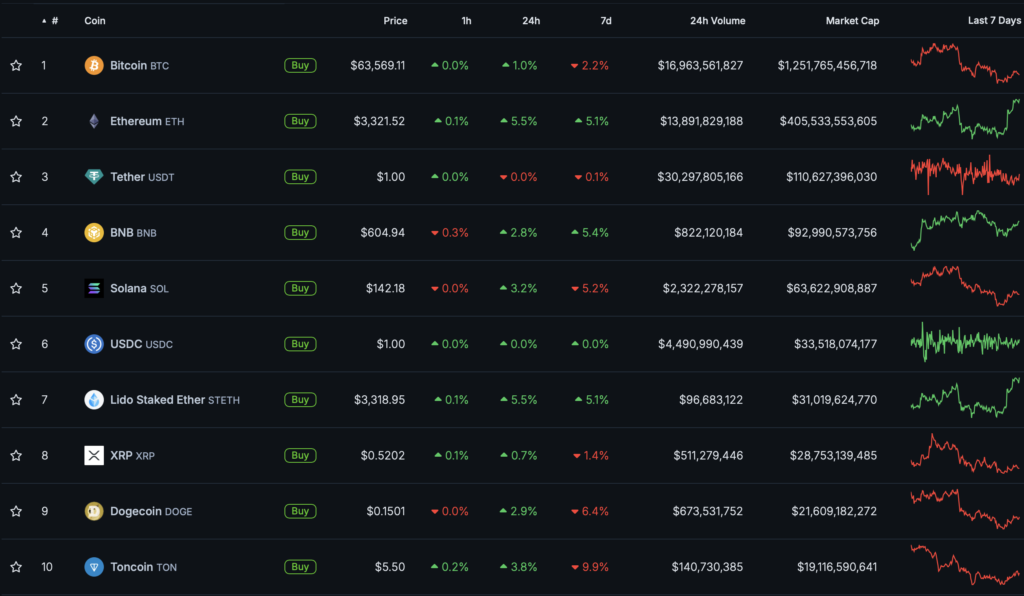Toggle the favorite star for BNB
This screenshot has width=1024, height=596.
(16, 233)
